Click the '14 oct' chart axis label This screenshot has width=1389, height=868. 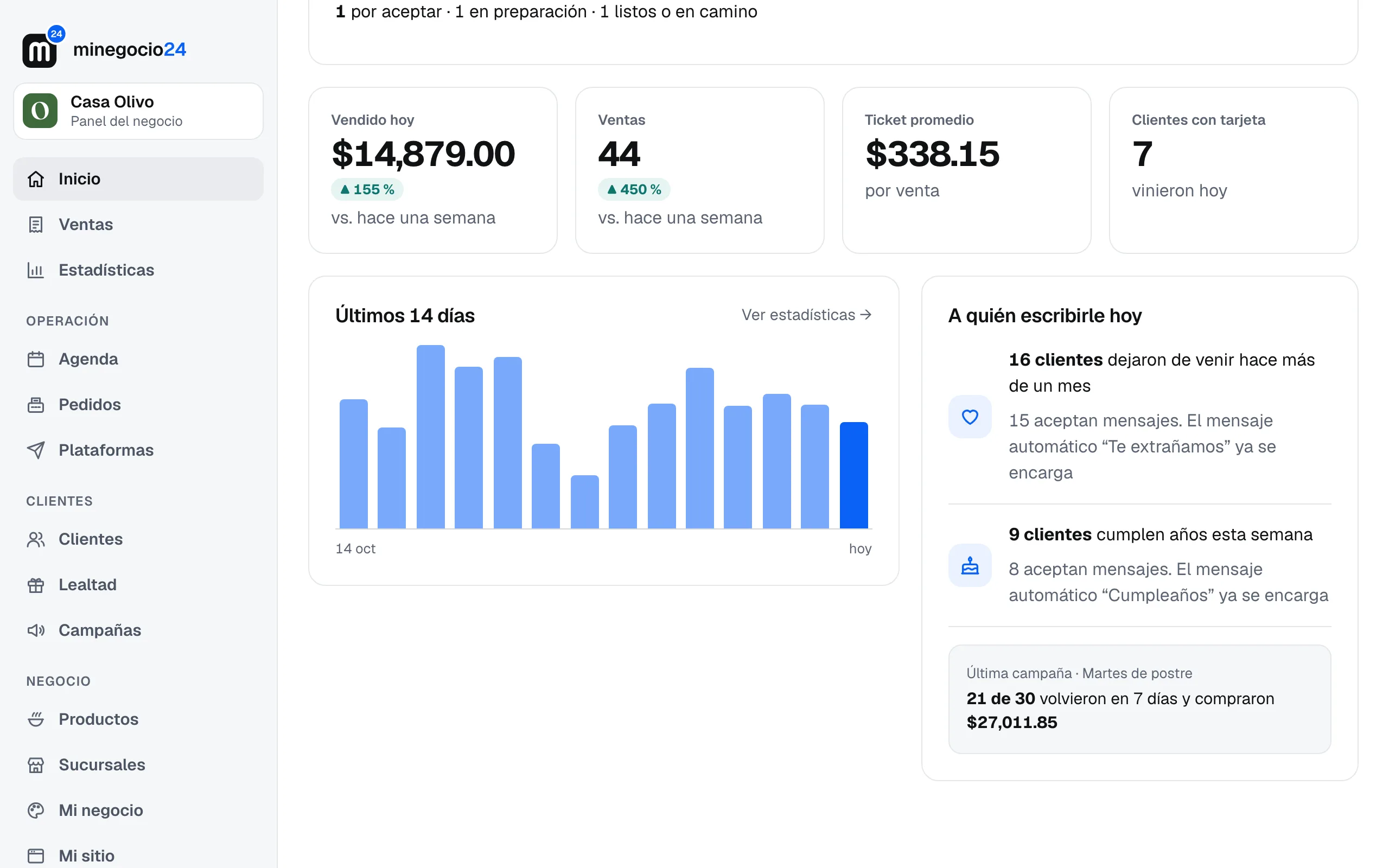(355, 548)
